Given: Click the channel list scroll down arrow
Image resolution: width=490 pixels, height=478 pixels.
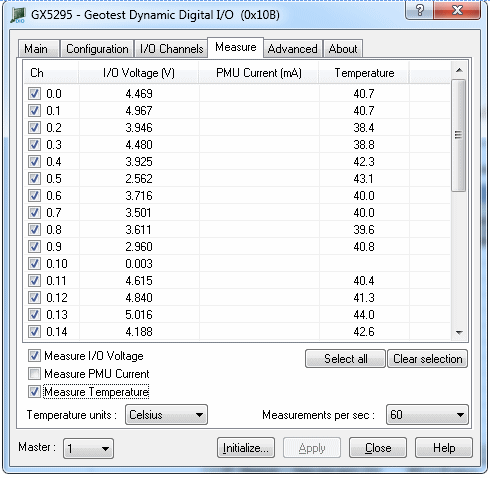Looking at the screenshot, I should coord(459,332).
